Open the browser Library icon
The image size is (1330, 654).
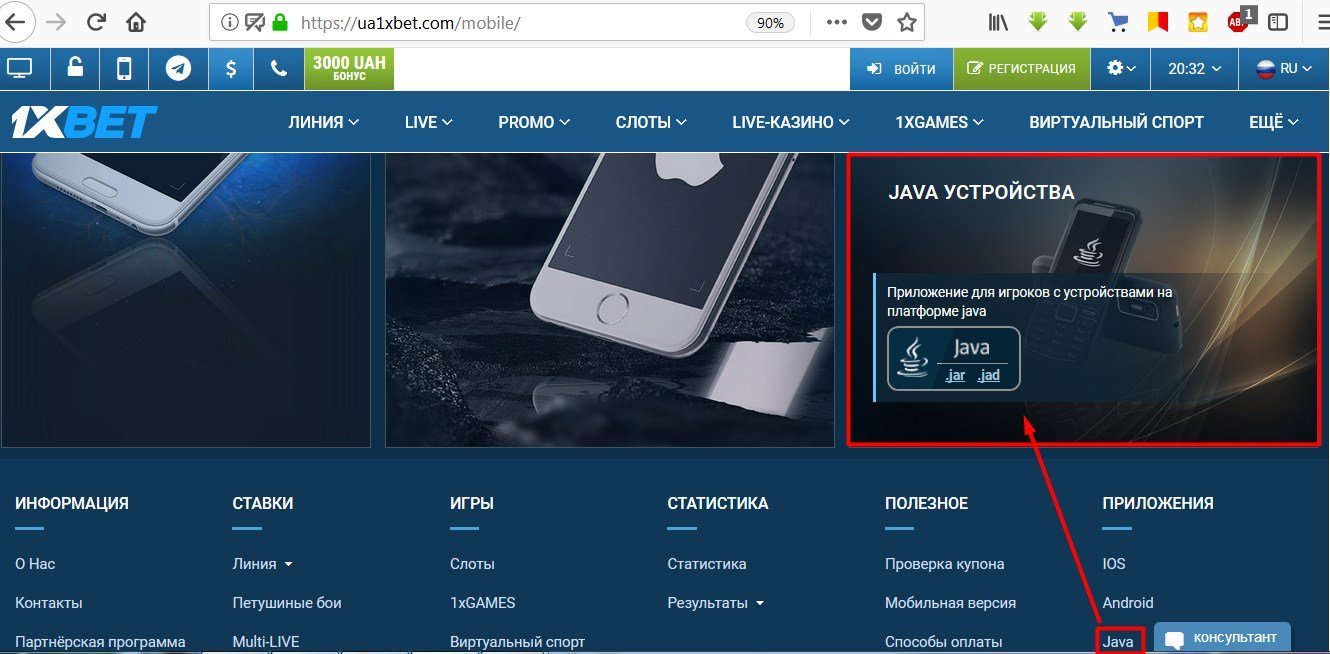coord(1000,22)
